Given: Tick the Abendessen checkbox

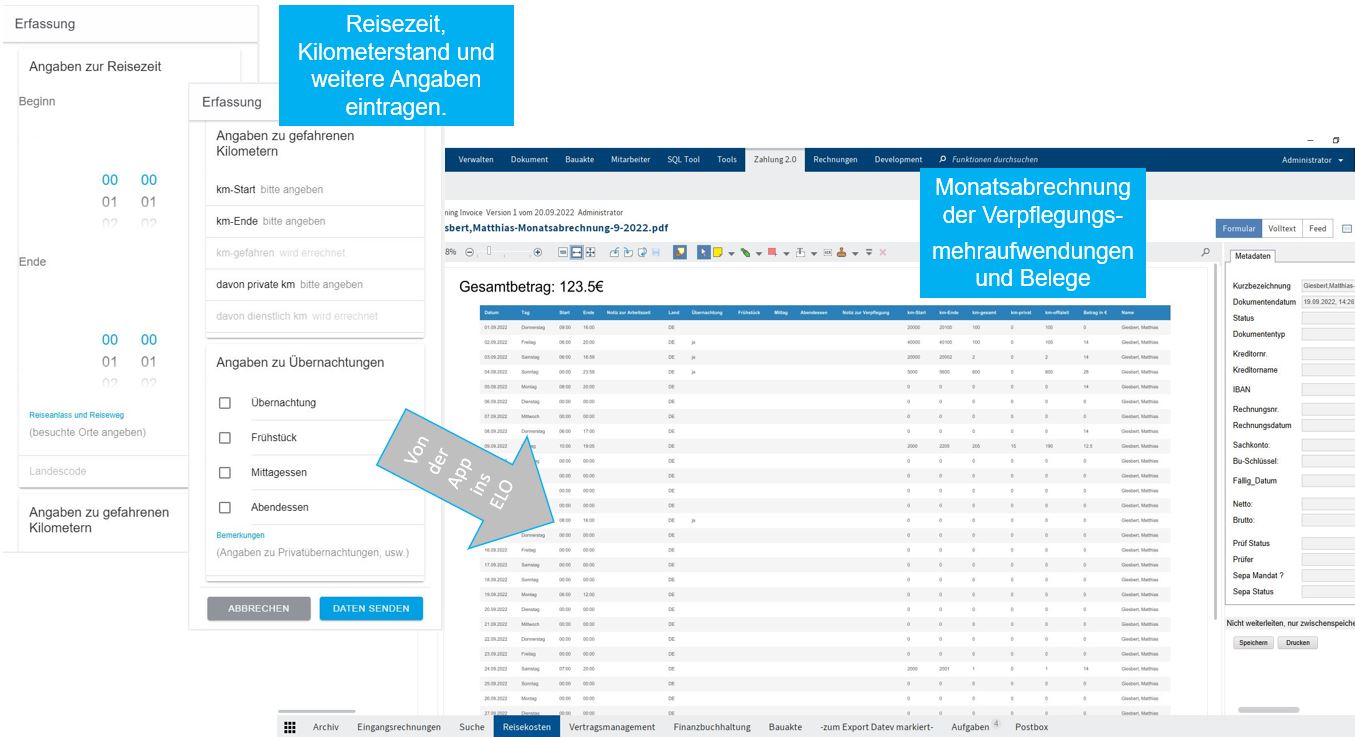Looking at the screenshot, I should click(x=225, y=507).
